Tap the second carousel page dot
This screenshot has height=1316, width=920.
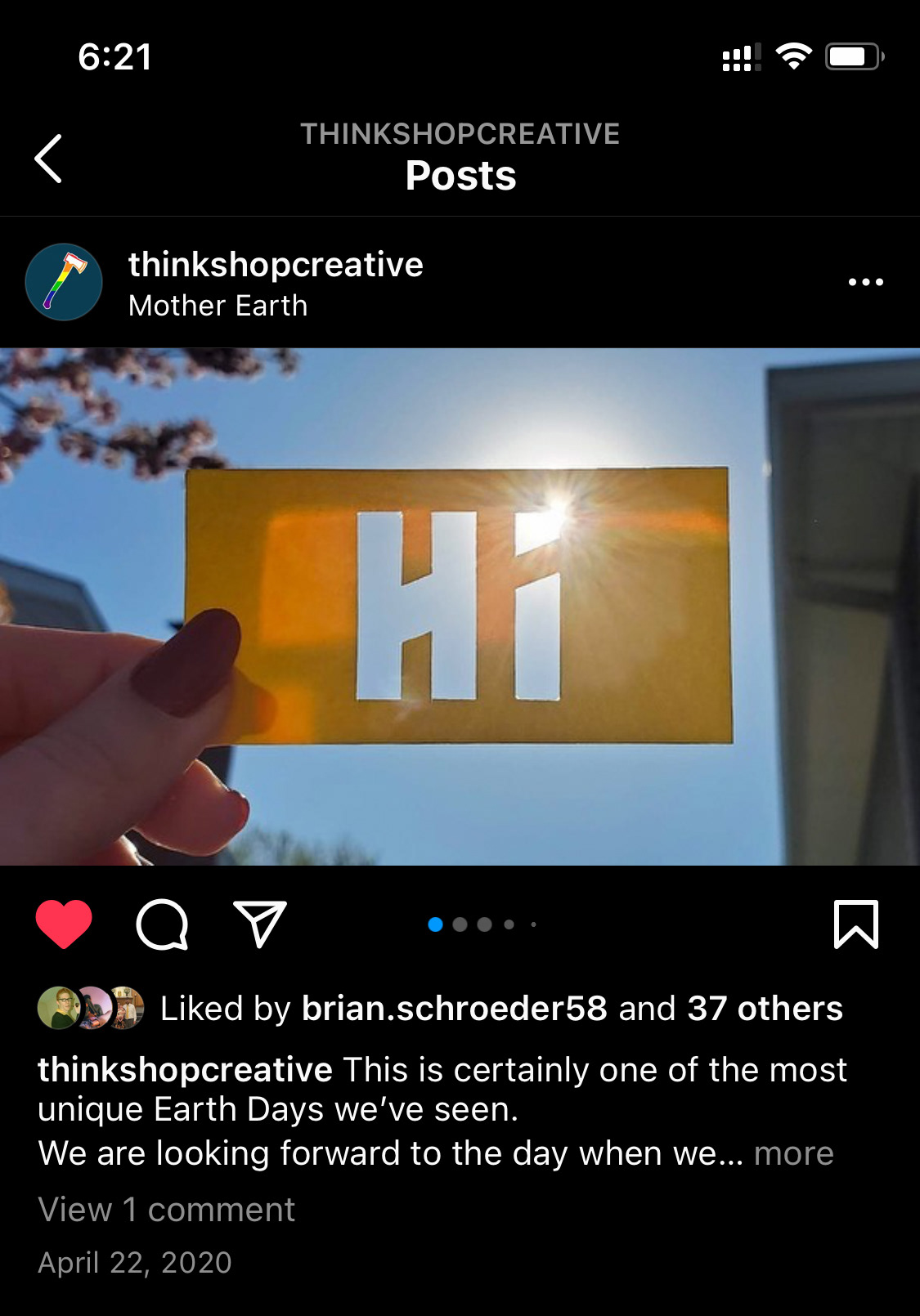click(x=460, y=924)
